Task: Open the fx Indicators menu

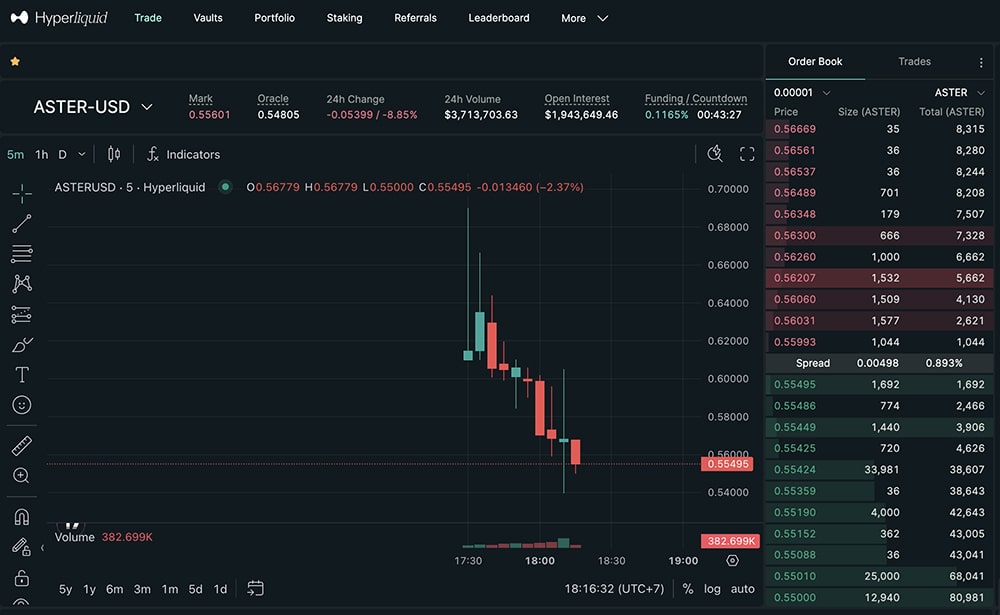Action: (x=184, y=154)
